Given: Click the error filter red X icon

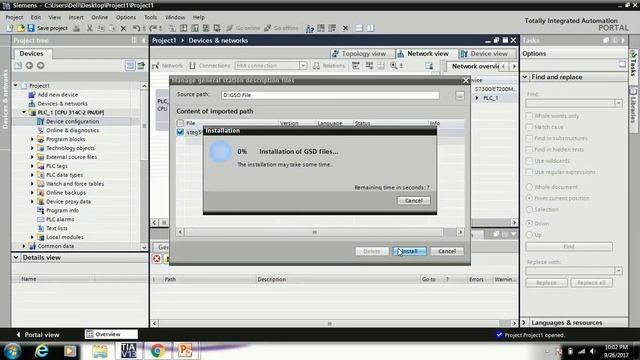Looking at the screenshot, I should point(157,258).
